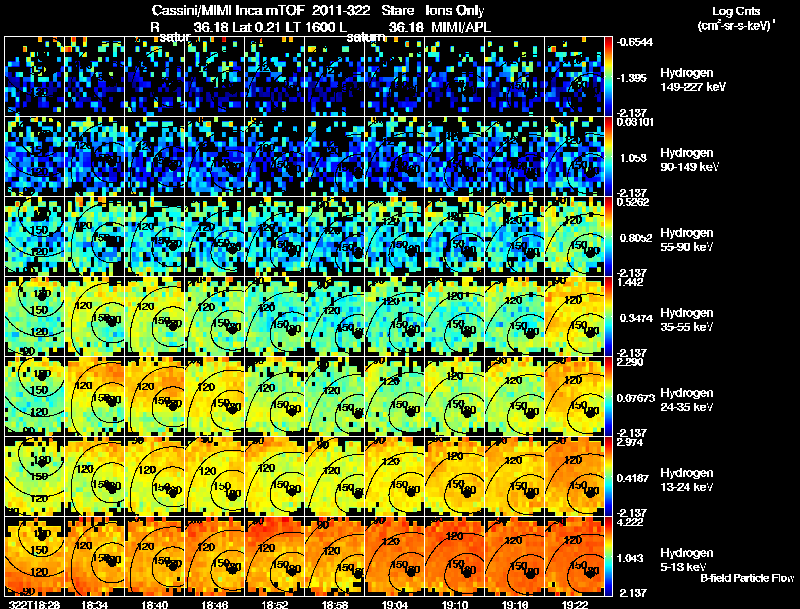Click the Hydrogen 5-13 keV row label
Viewport: 800px width, 609px height.
click(687, 560)
